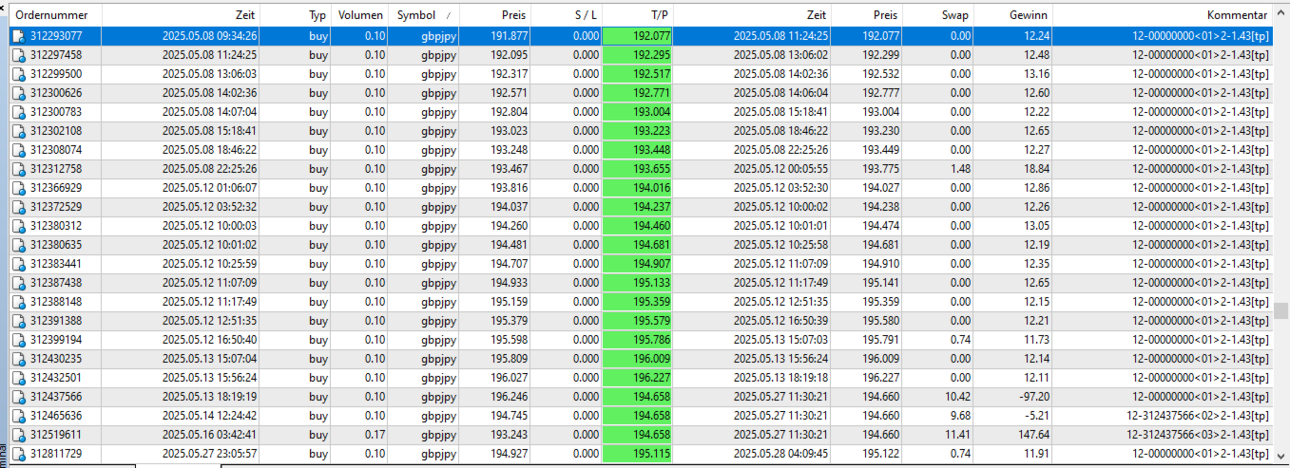Click the comment 12-312437566<02>2-1.43[tp]
The width and height of the screenshot is (1290, 468).
(1200, 415)
